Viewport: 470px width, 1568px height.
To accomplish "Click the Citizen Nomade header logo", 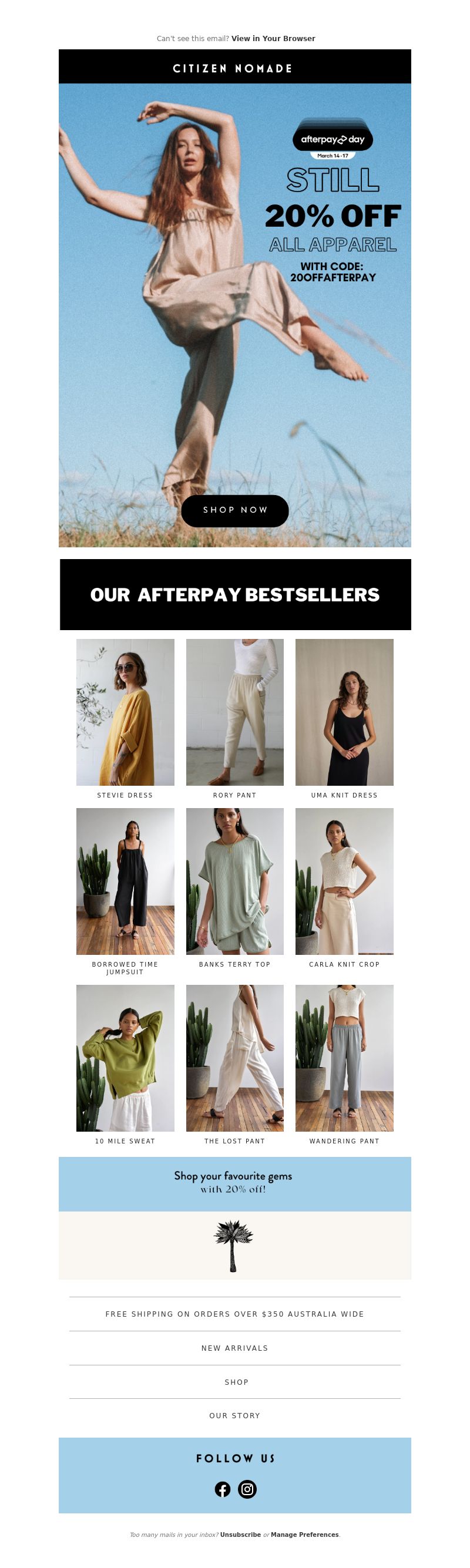I will 233,69.
